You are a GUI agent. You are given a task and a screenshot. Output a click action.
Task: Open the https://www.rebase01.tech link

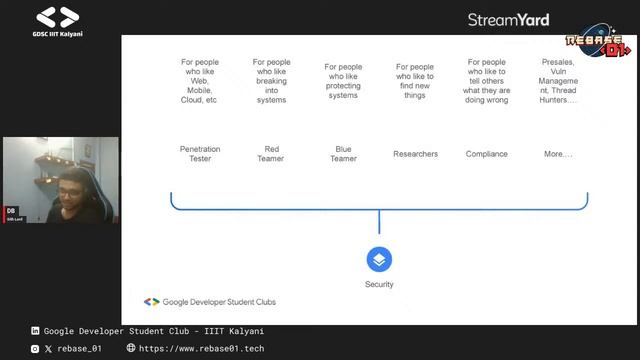click(x=202, y=349)
